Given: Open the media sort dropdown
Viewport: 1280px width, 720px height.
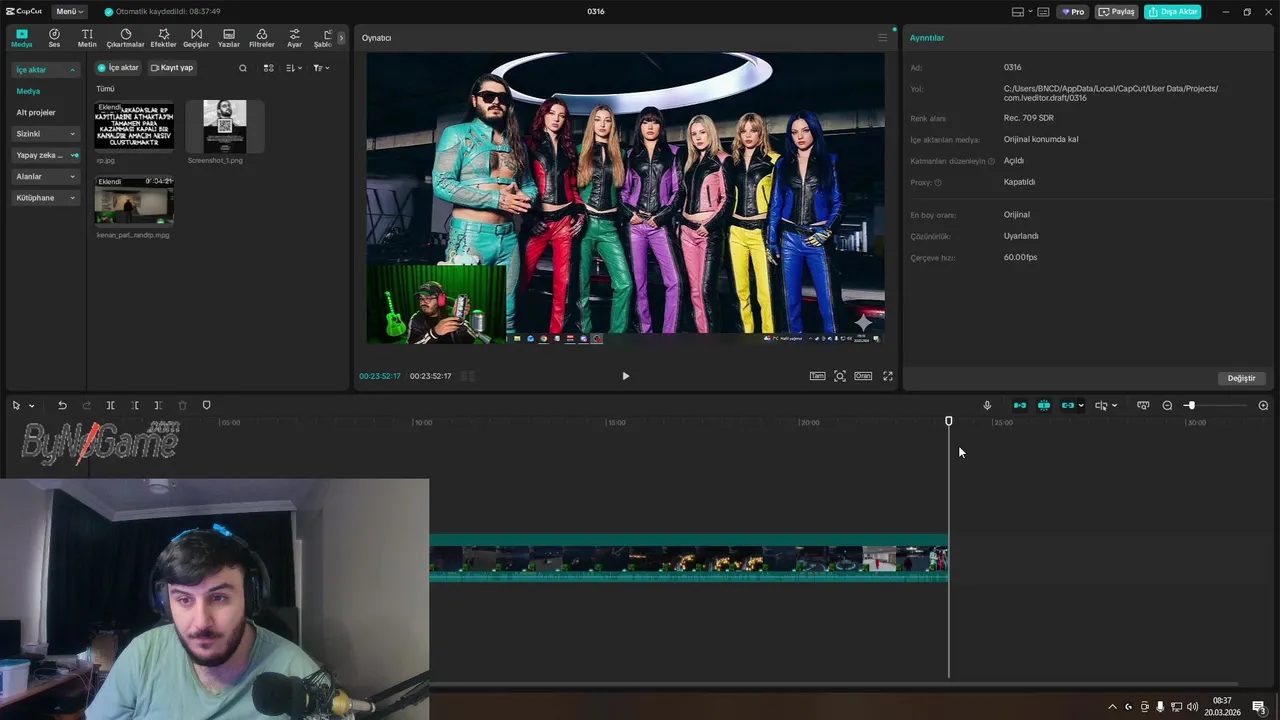Looking at the screenshot, I should pyautogui.click(x=294, y=68).
